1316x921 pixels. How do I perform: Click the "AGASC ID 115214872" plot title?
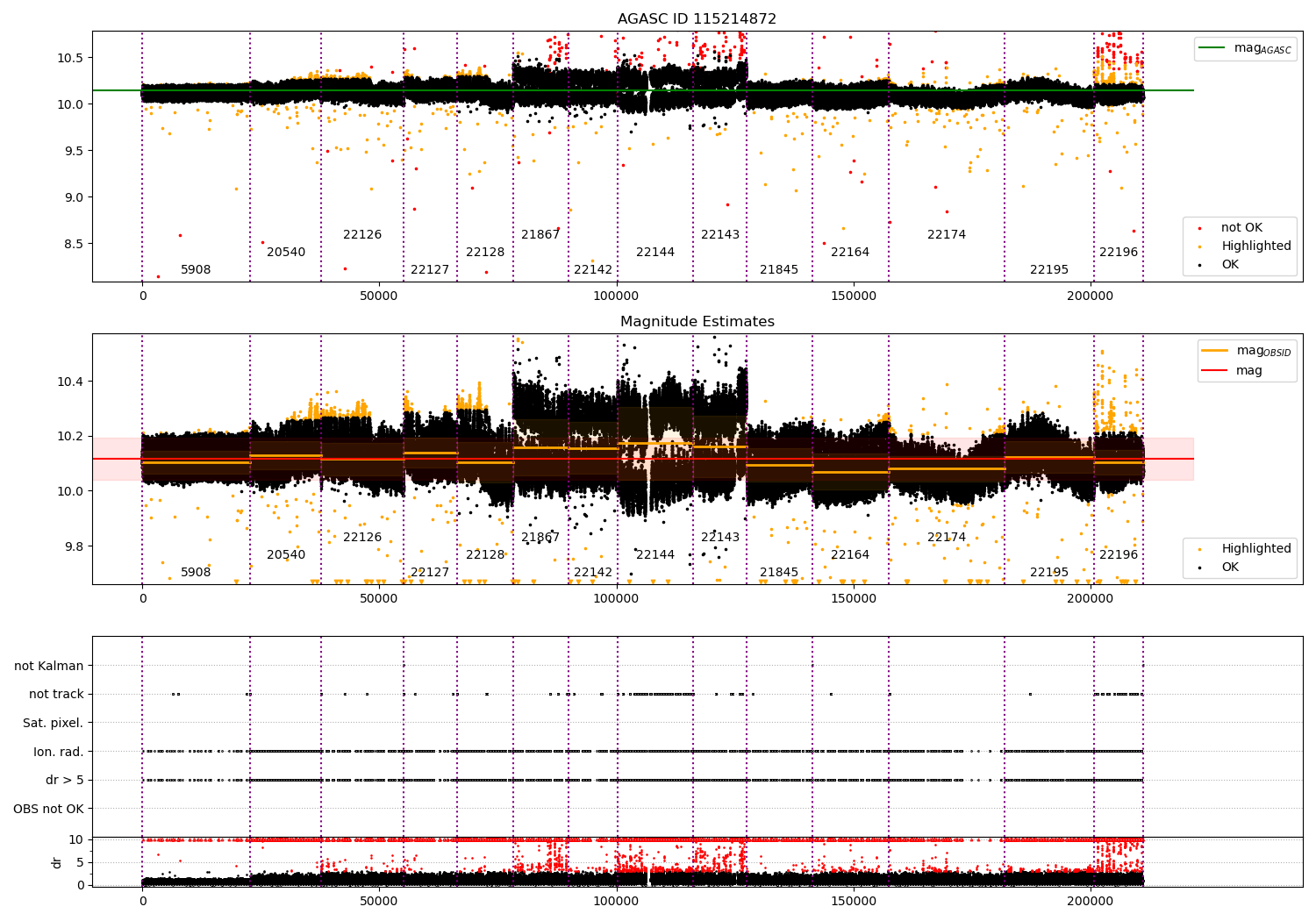point(697,19)
